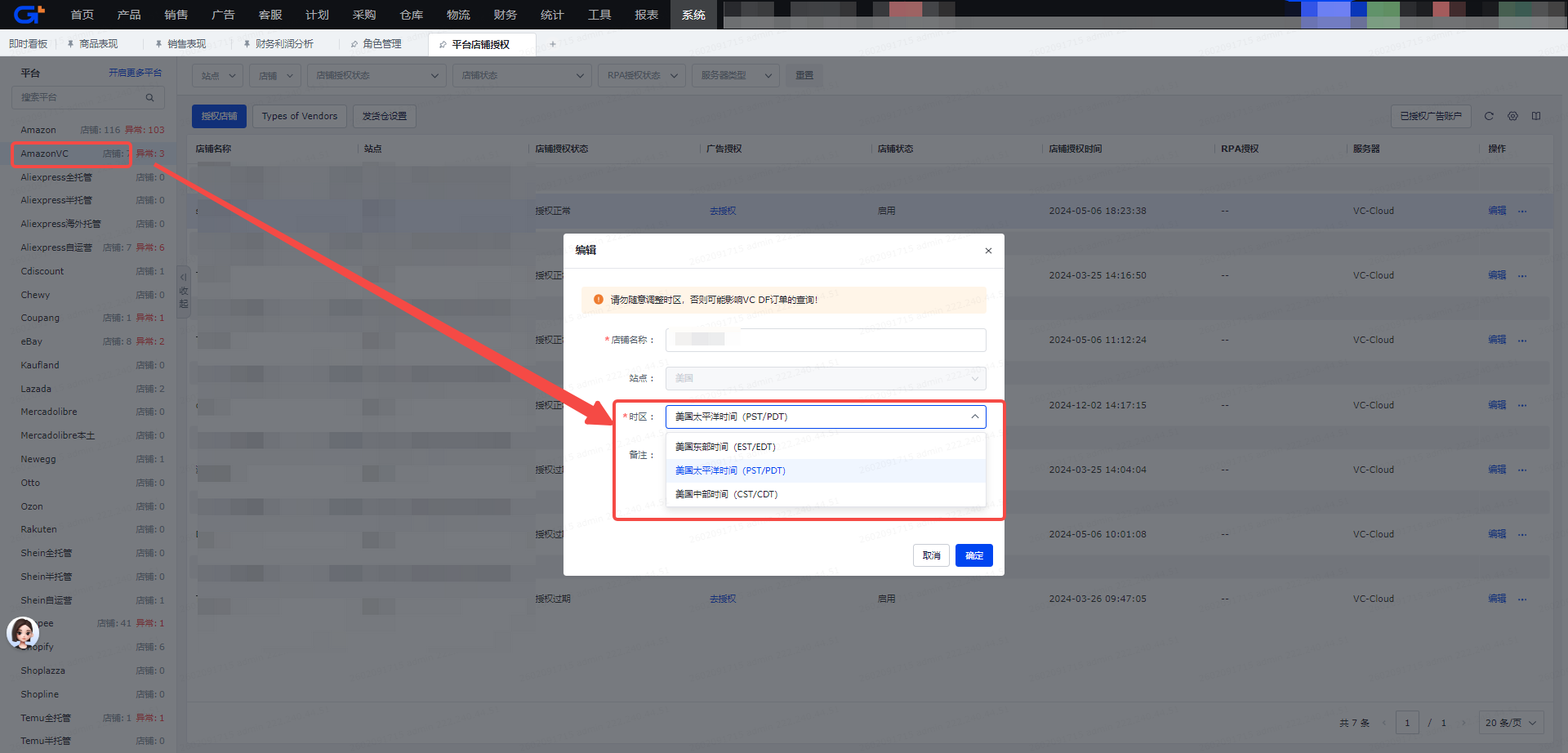Open the 仓库 top menu

point(411,15)
